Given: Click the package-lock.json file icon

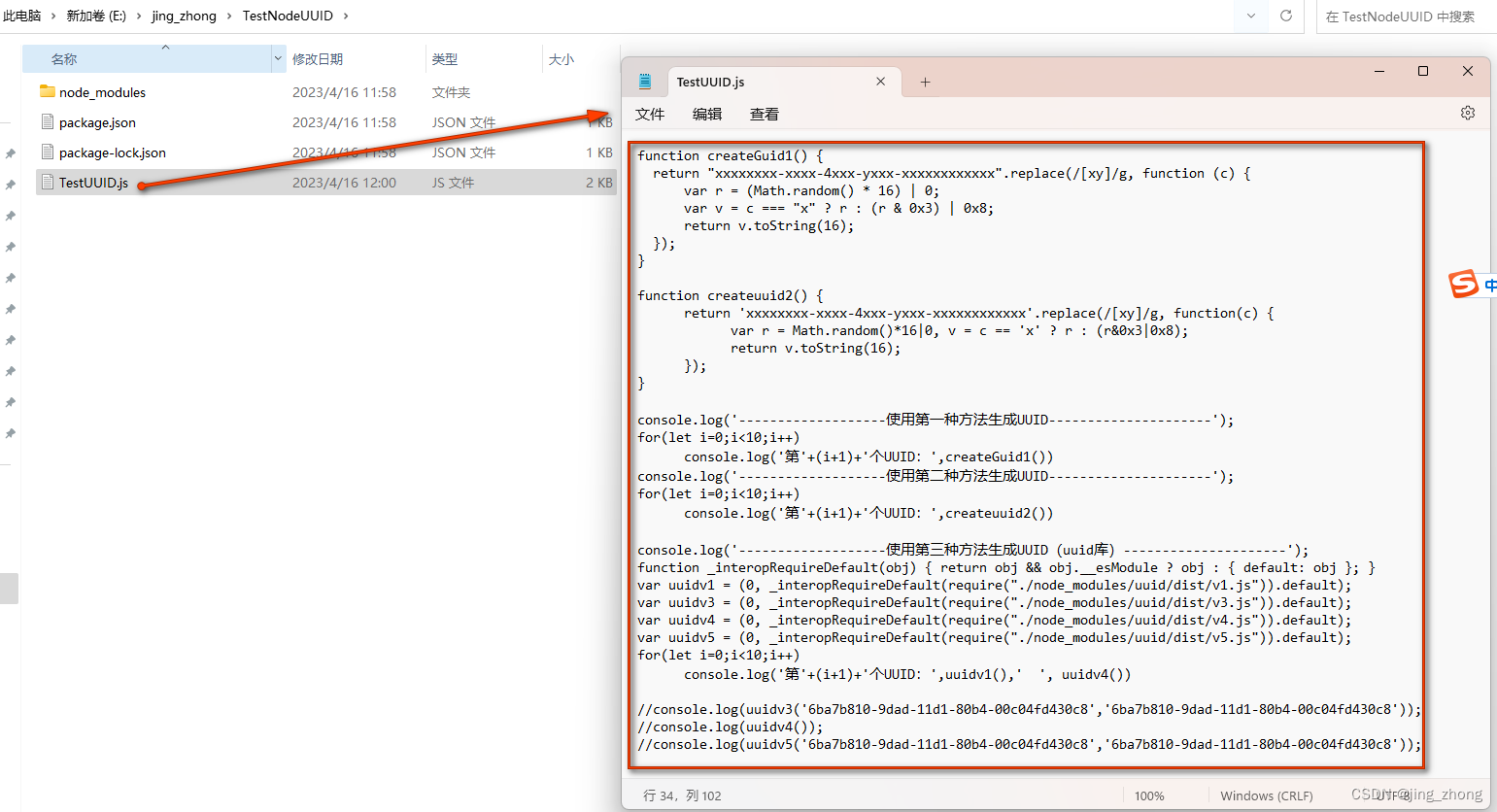Looking at the screenshot, I should 48,152.
